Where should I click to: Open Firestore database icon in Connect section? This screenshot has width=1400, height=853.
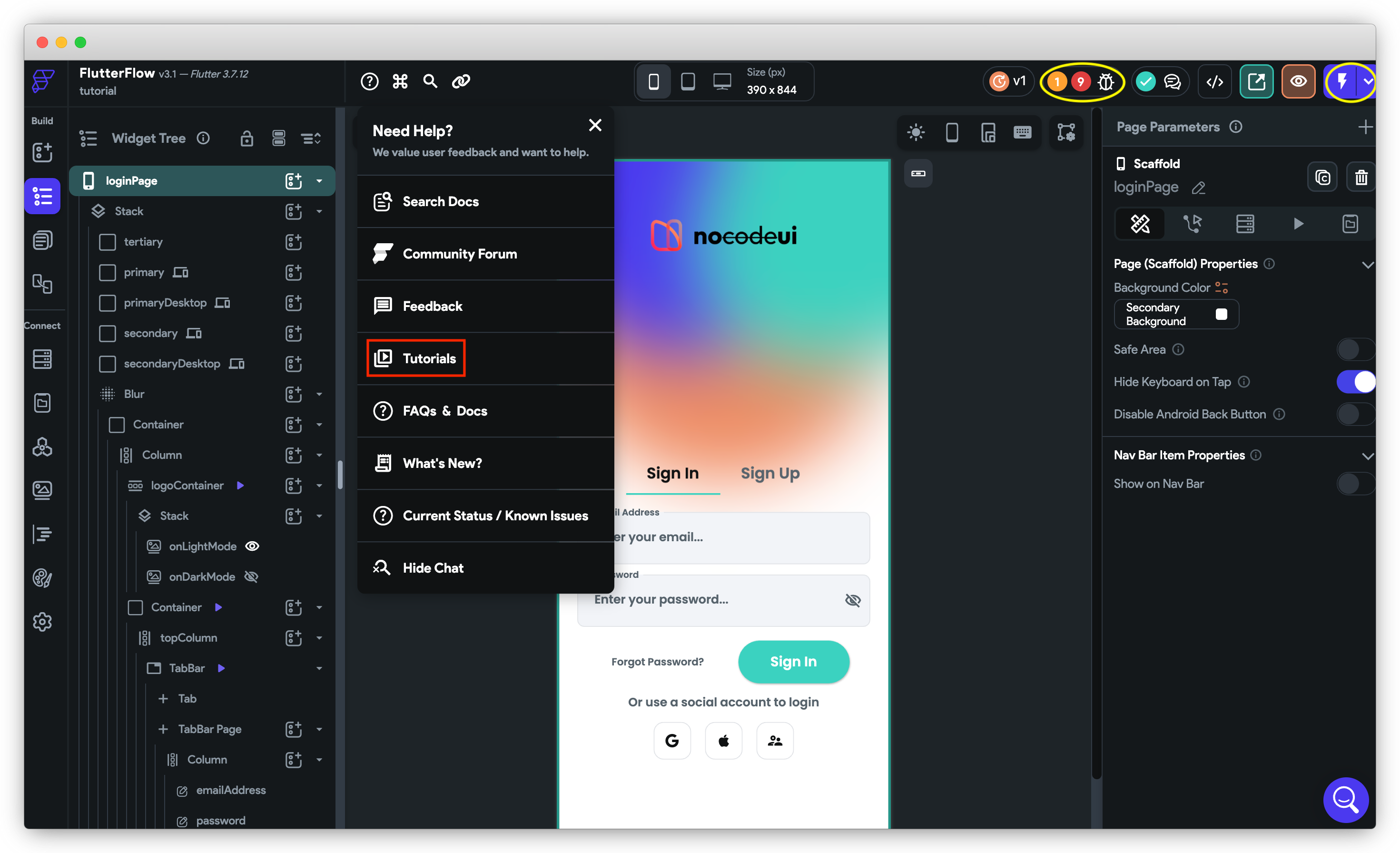[42, 359]
